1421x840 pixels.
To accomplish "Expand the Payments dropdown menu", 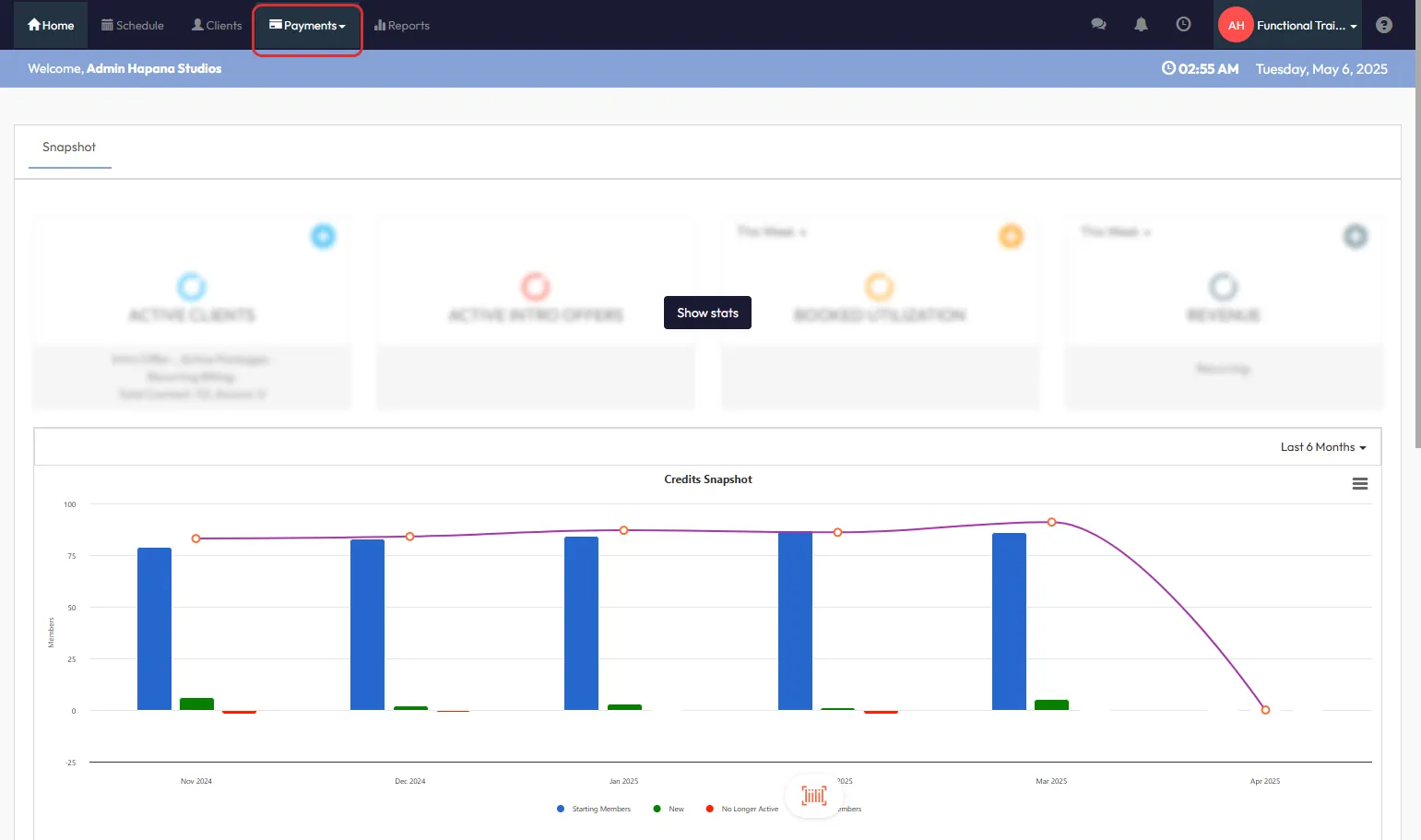I will click(x=307, y=26).
